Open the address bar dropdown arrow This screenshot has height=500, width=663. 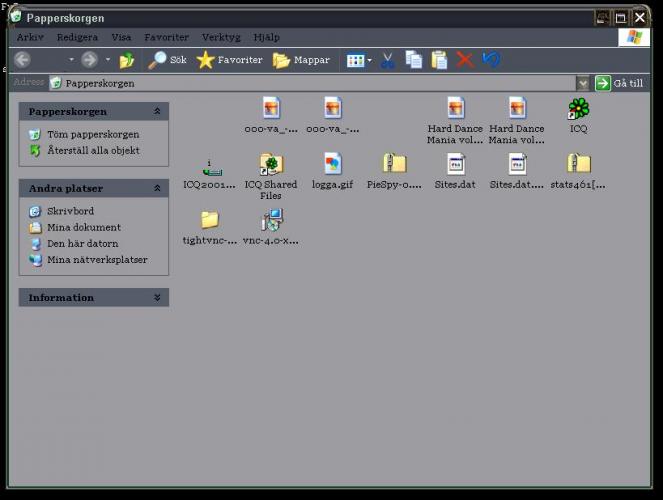point(582,83)
